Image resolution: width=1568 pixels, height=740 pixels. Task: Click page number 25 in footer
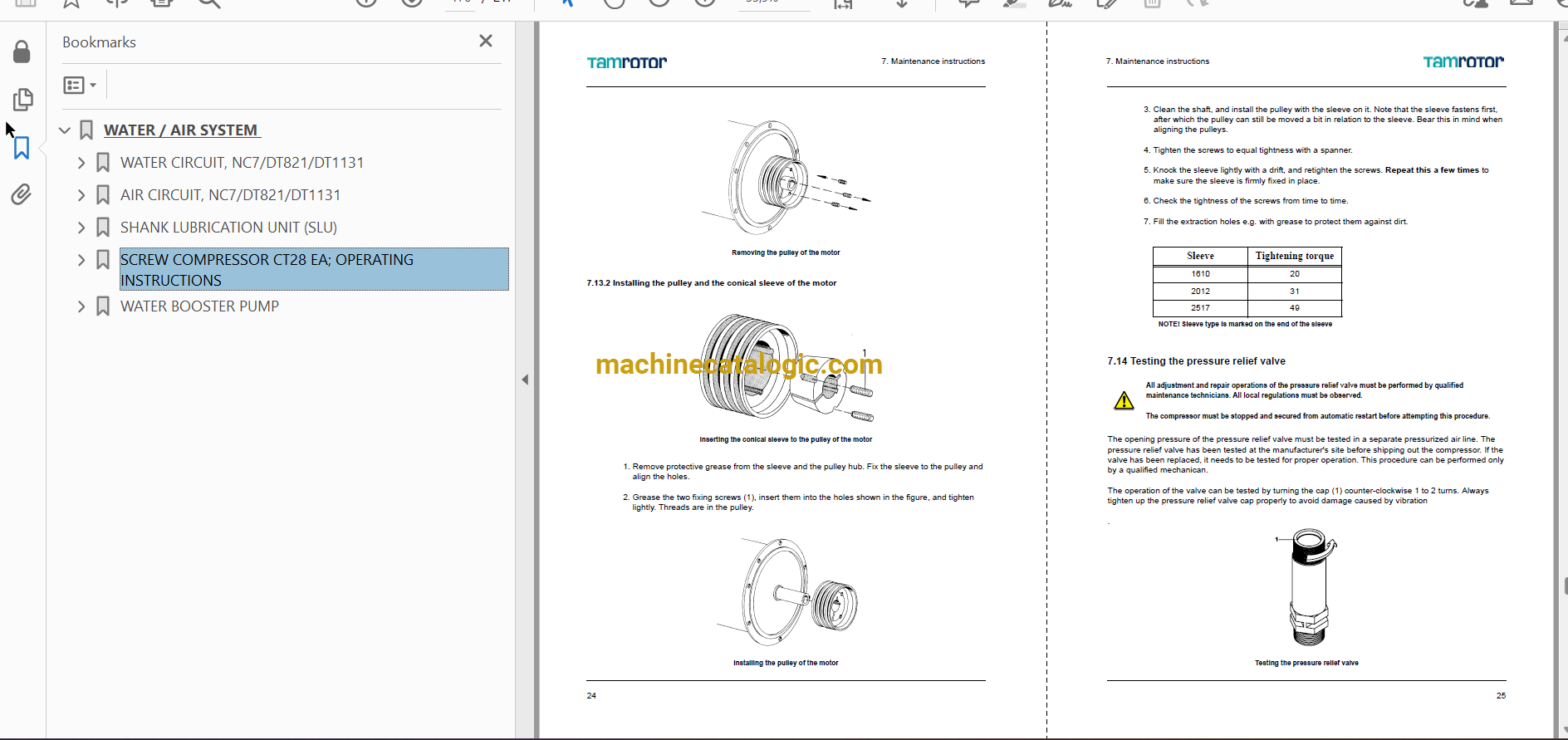click(x=1501, y=696)
